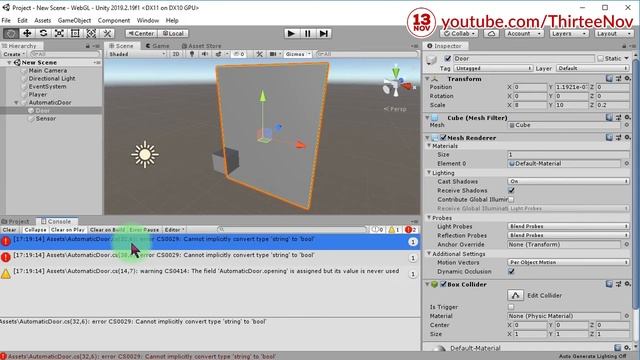Screen dimensions: 640x360
Task: Open Transform component gear menu
Action: pos(627,78)
